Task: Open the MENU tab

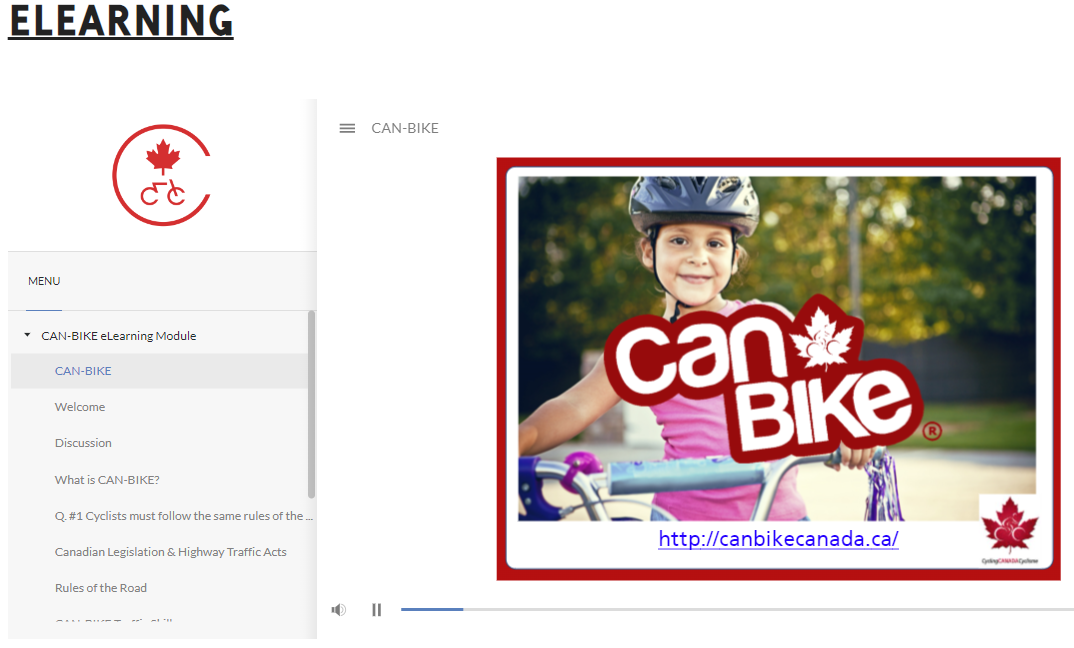Action: tap(44, 281)
